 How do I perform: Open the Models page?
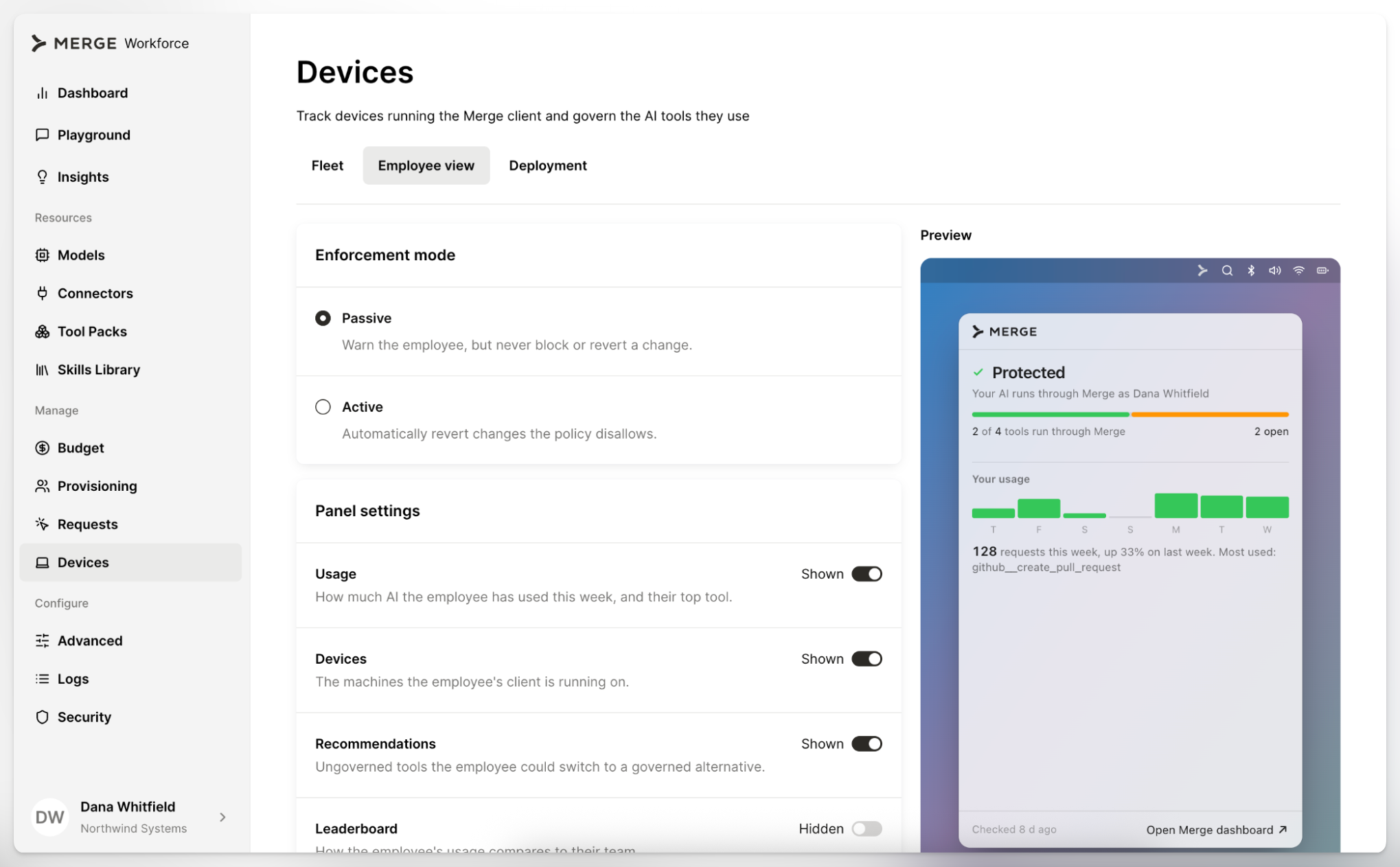(130, 255)
